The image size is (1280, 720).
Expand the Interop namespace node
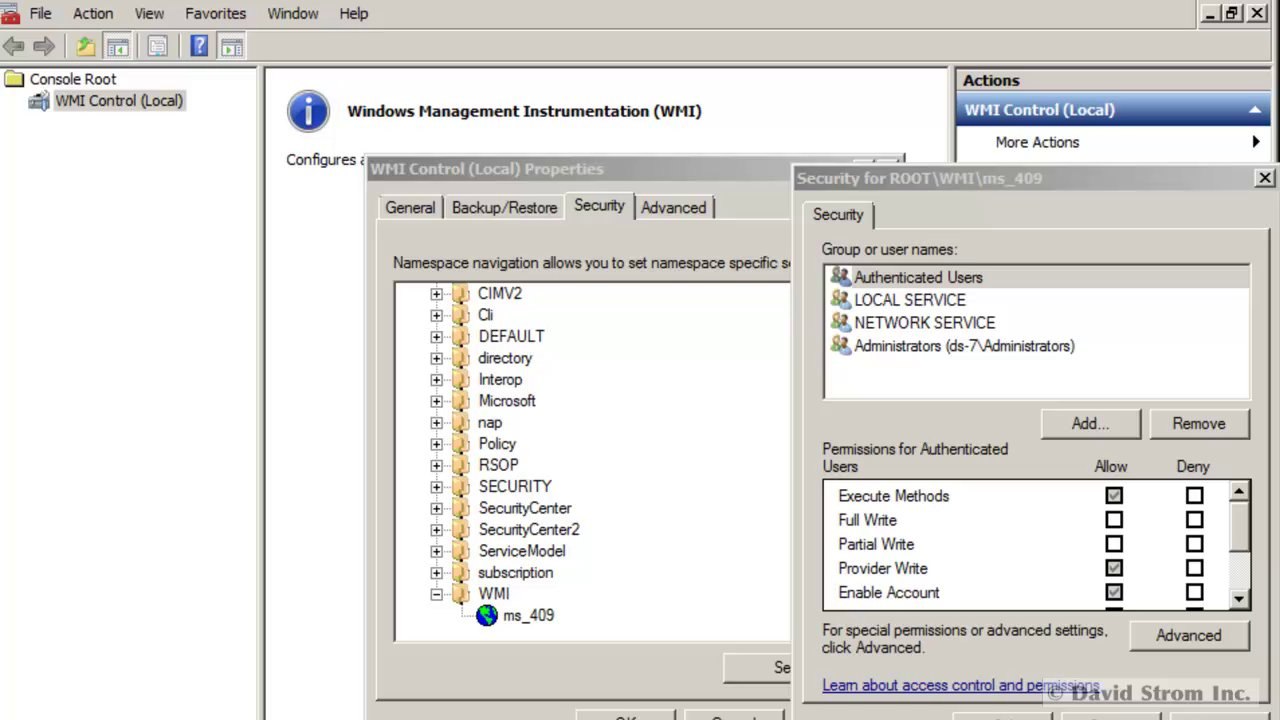pos(436,380)
